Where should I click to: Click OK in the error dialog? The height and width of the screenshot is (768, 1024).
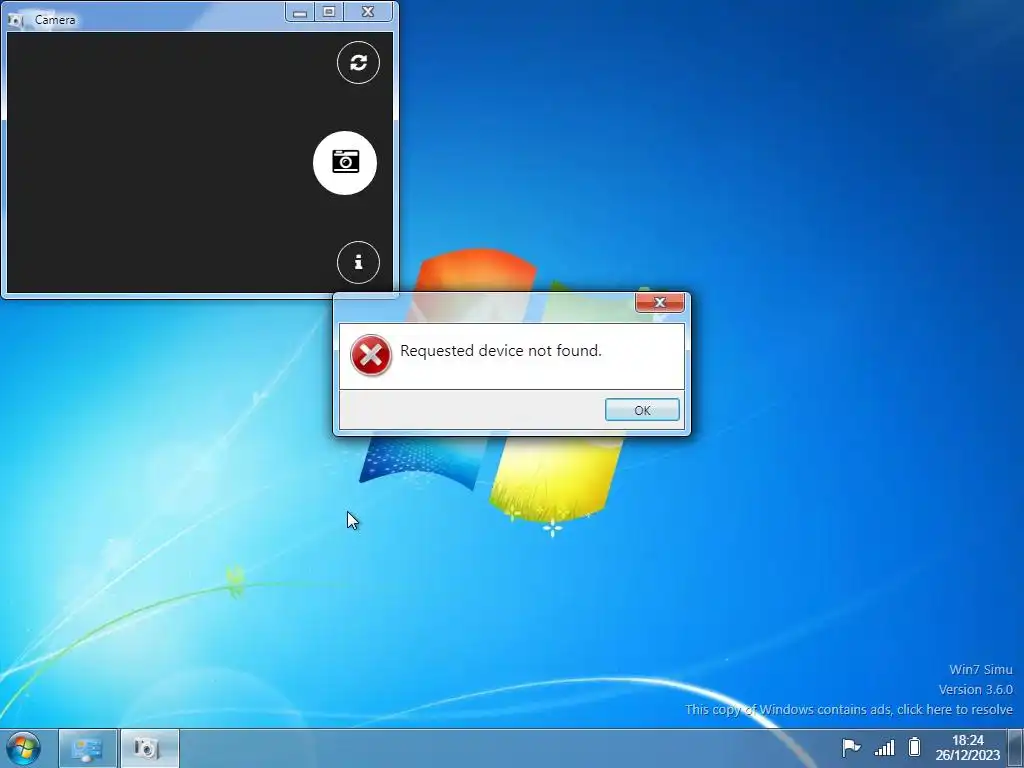(642, 410)
